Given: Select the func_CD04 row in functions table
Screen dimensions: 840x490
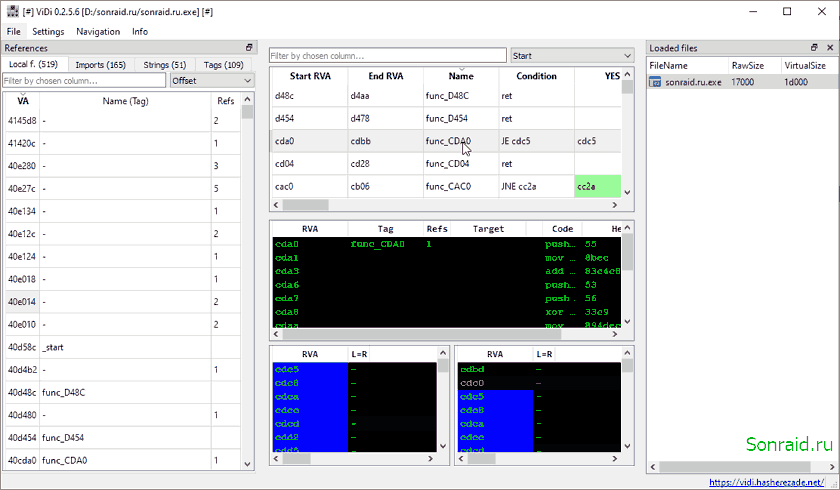Looking at the screenshot, I should (446, 164).
